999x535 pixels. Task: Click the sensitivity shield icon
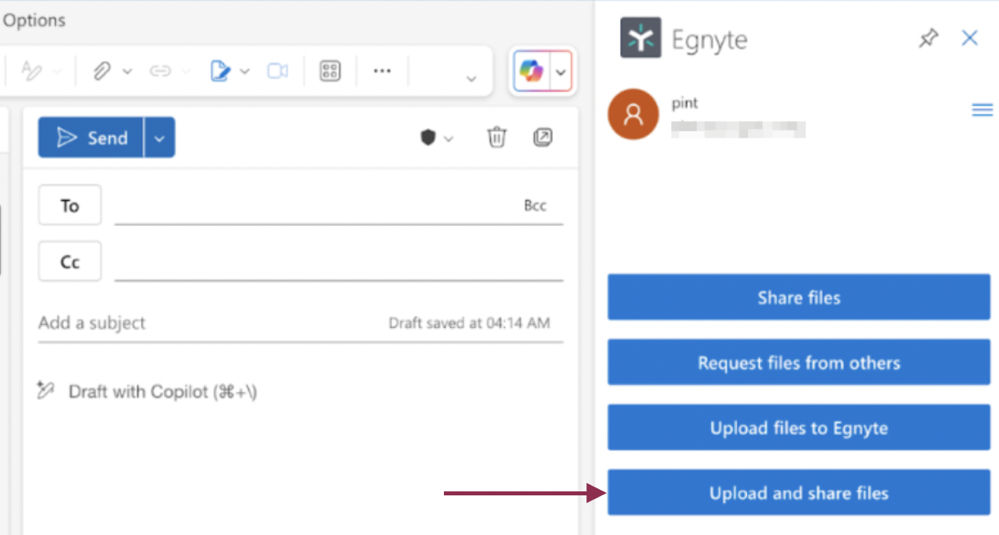[x=428, y=137]
